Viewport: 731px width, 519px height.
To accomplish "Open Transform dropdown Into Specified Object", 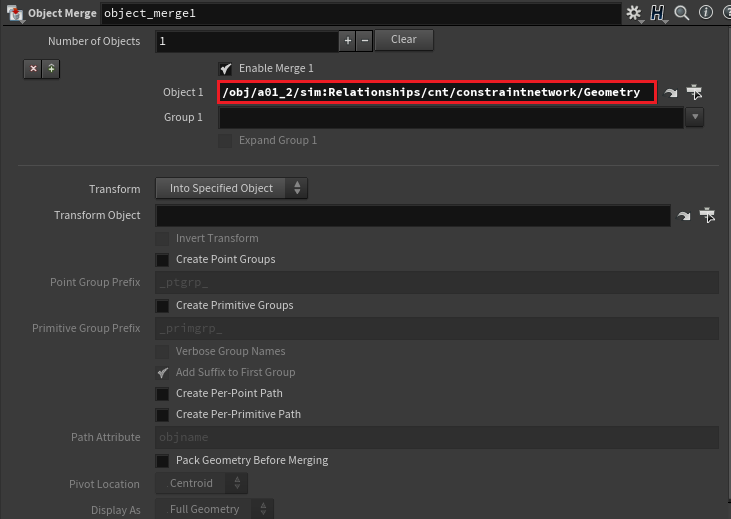I will click(x=232, y=188).
